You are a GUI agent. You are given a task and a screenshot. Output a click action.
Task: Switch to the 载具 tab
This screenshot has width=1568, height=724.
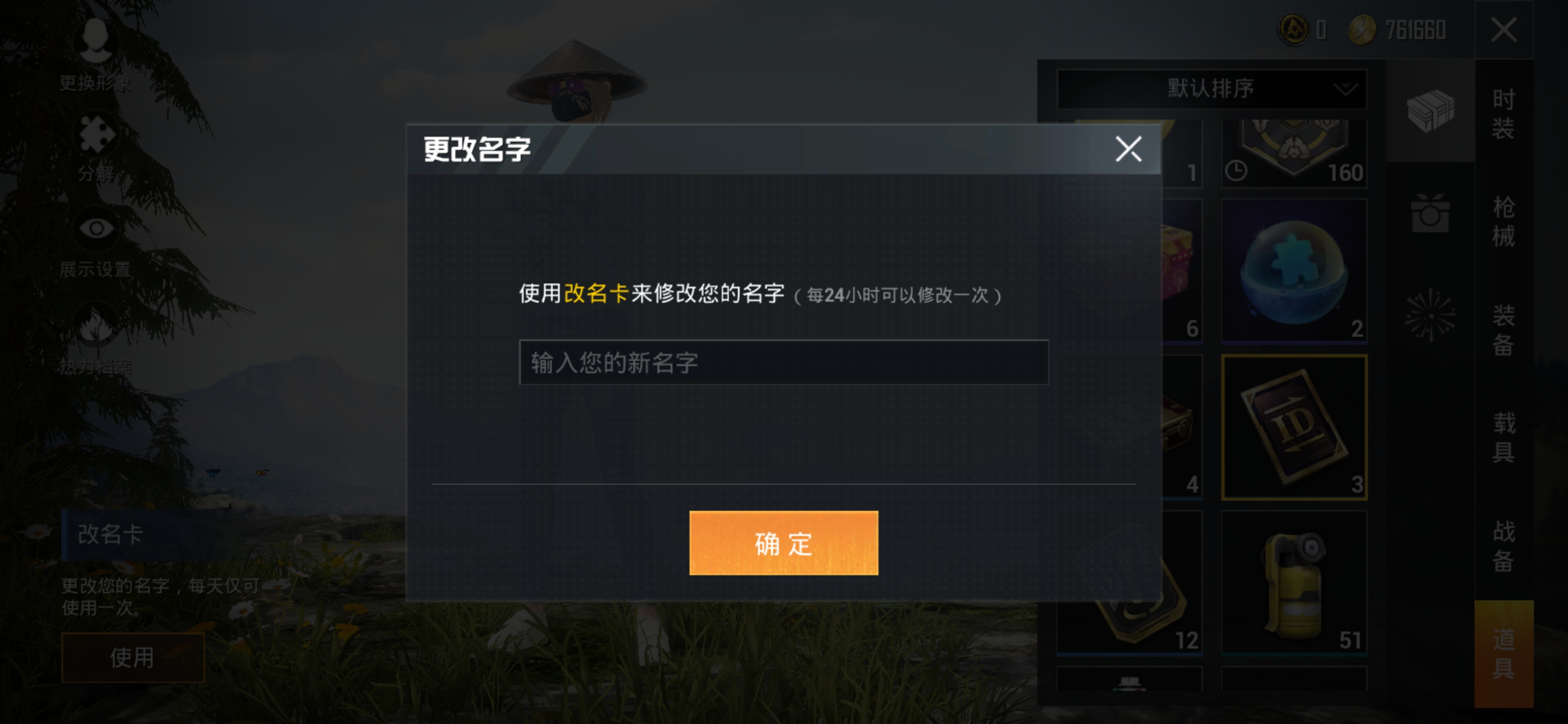pyautogui.click(x=1503, y=437)
